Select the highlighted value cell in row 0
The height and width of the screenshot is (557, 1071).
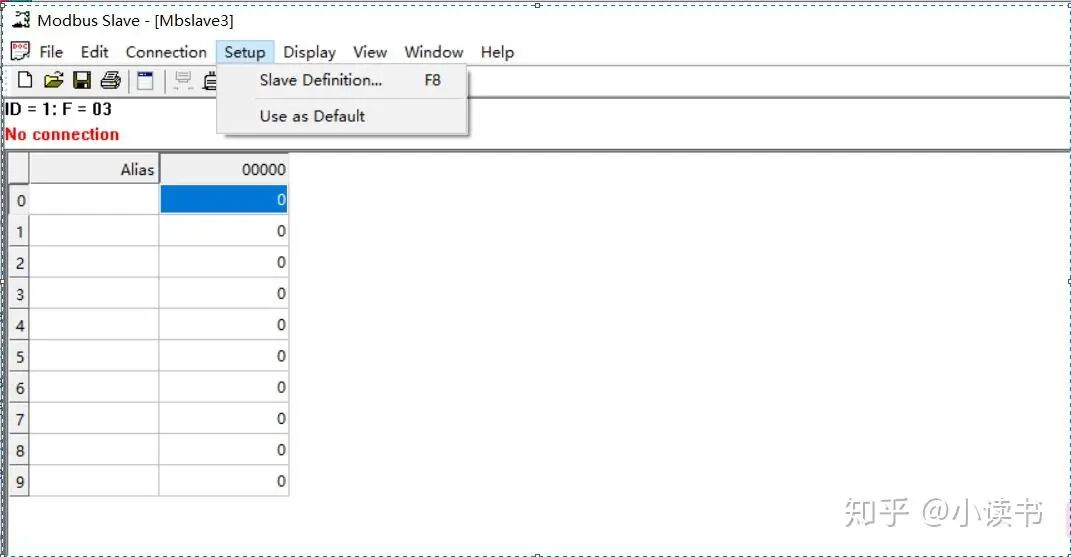tap(224, 200)
